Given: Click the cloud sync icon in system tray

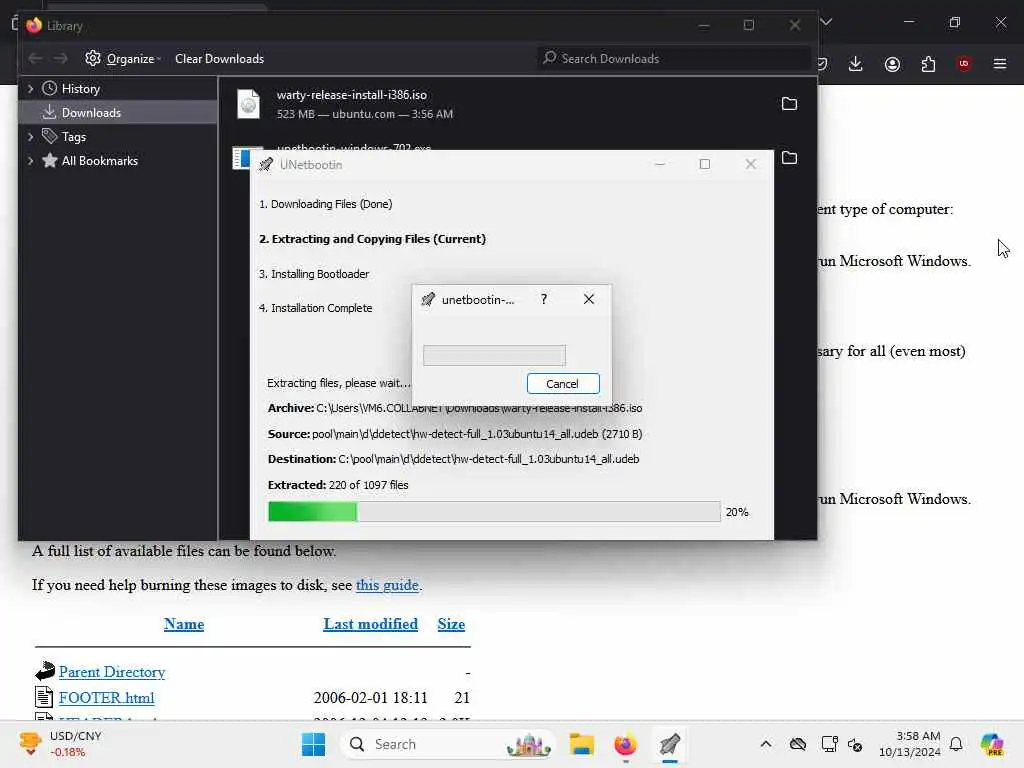Looking at the screenshot, I should click(798, 744).
